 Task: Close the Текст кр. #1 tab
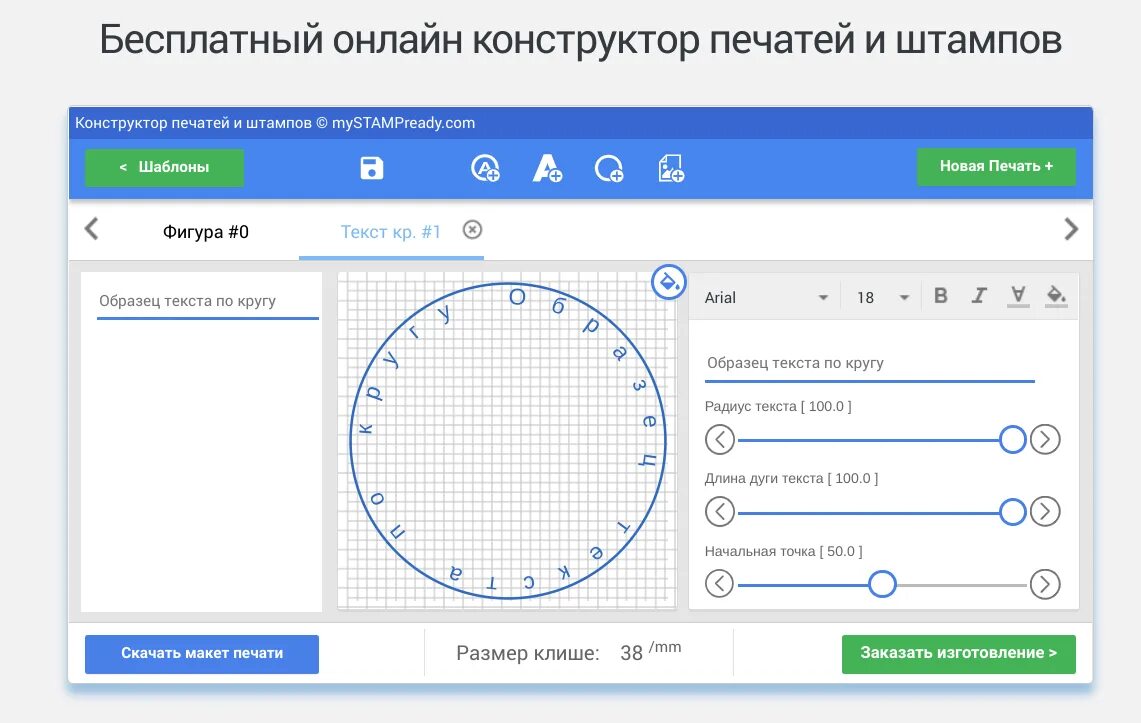(x=472, y=230)
